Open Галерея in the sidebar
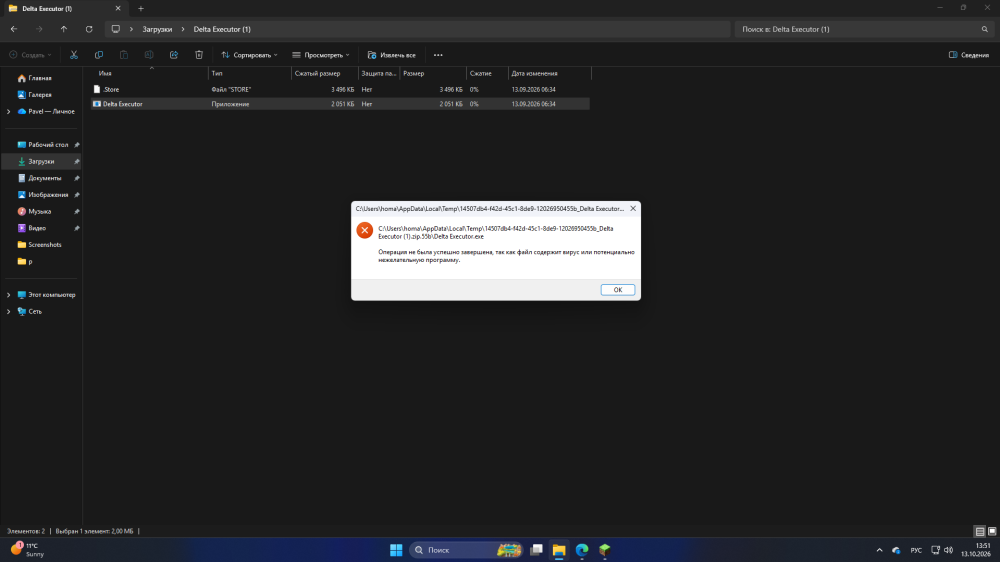The width and height of the screenshot is (1000, 562). (40, 94)
